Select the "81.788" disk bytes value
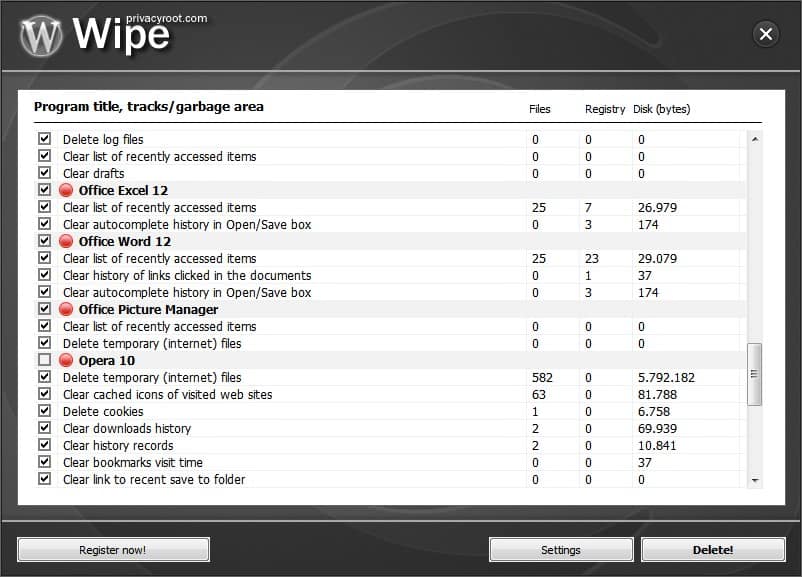This screenshot has height=577, width=802. click(657, 394)
